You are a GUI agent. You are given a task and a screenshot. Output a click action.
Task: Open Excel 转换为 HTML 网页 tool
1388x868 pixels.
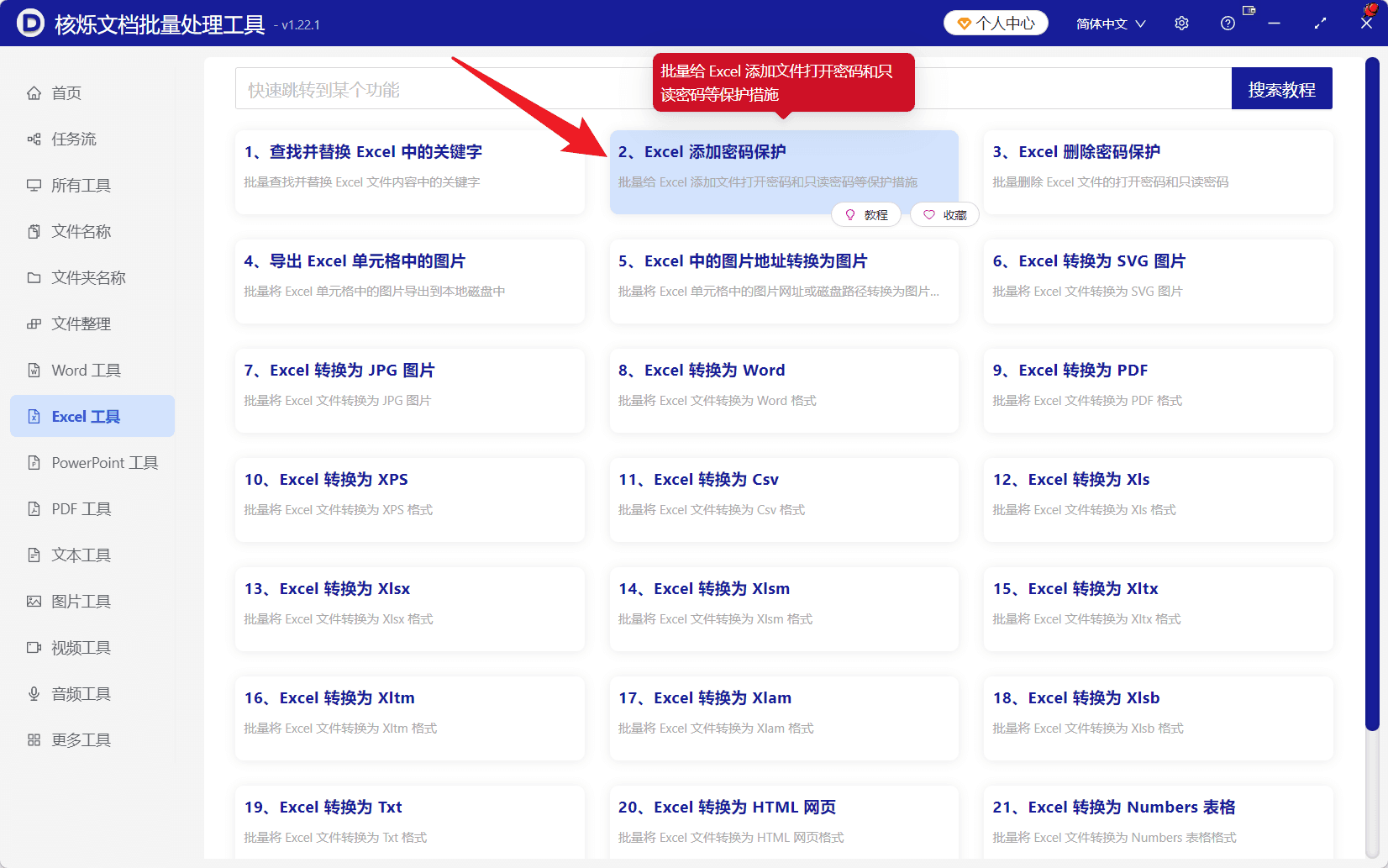784,822
